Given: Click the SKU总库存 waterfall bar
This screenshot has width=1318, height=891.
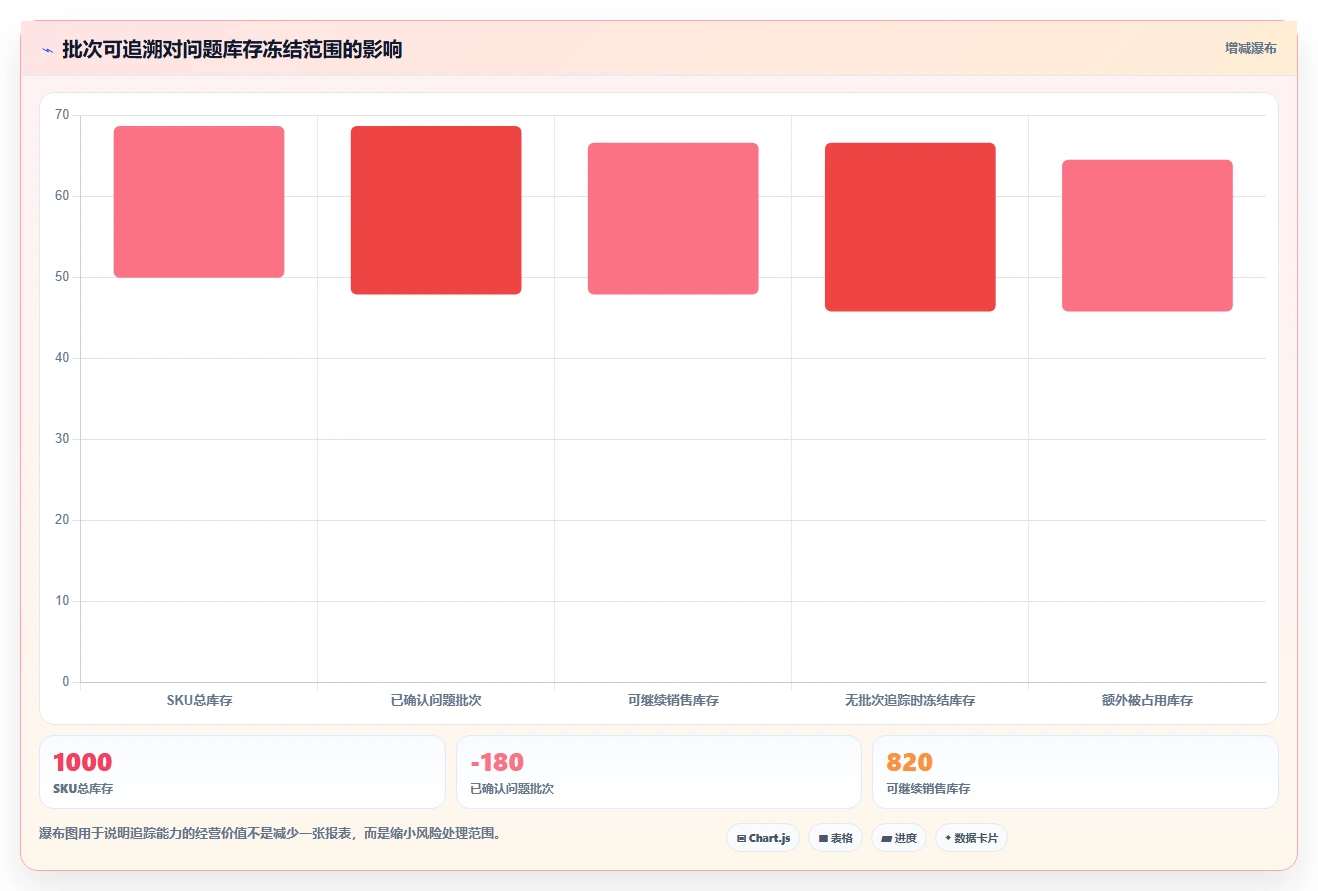Looking at the screenshot, I should click(199, 202).
